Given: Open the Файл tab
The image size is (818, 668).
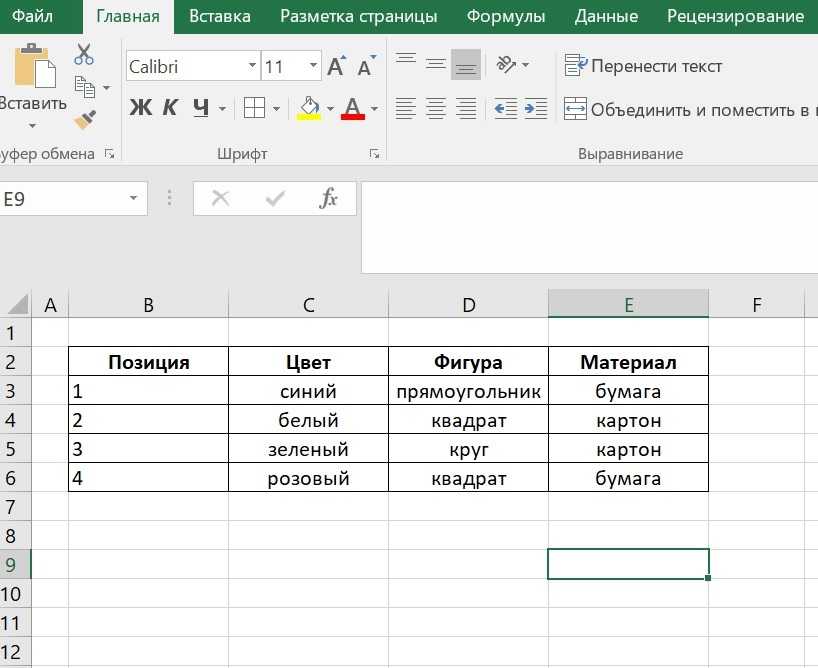Looking at the screenshot, I should pos(32,16).
